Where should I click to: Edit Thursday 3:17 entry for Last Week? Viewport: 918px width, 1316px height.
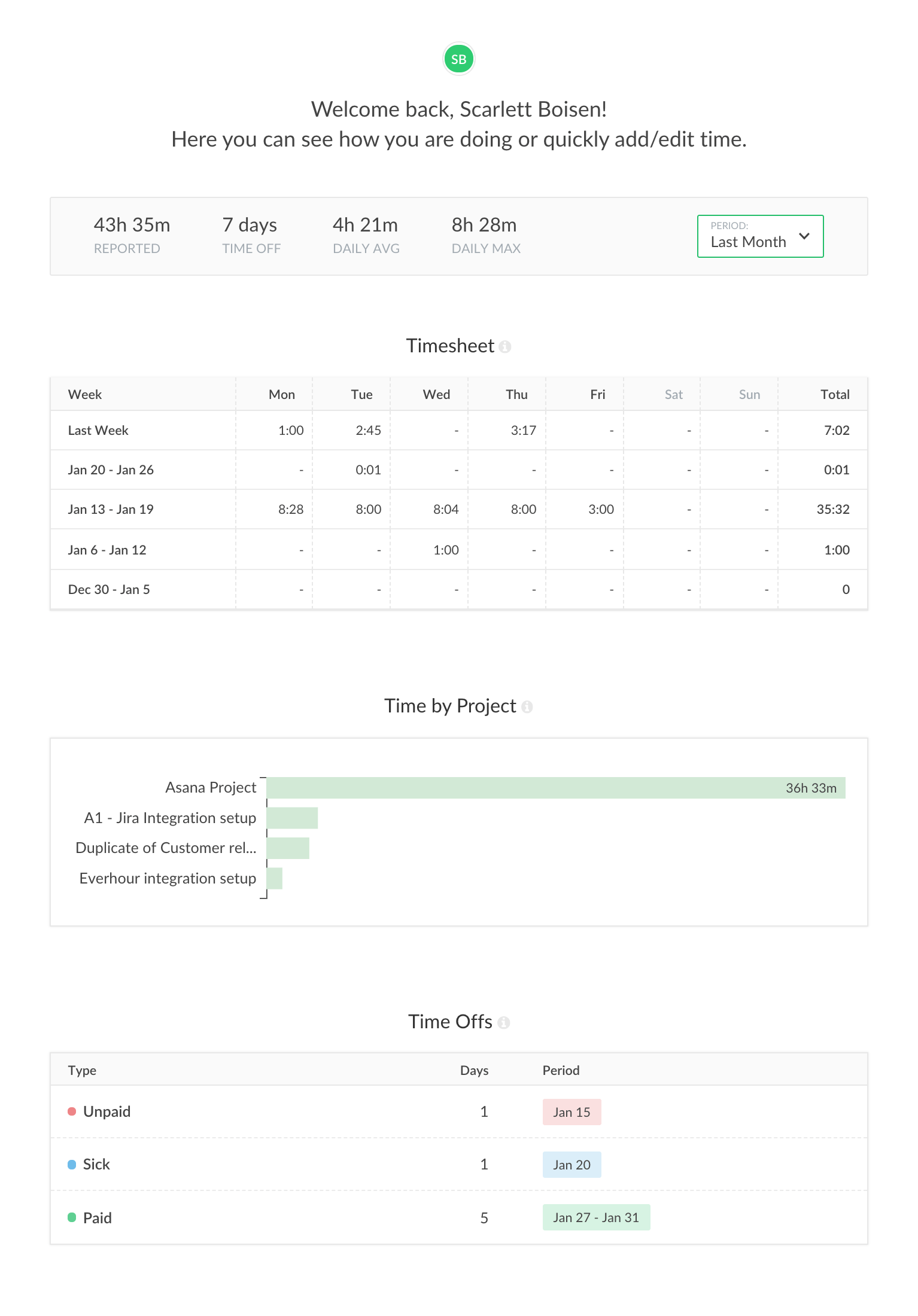point(523,431)
